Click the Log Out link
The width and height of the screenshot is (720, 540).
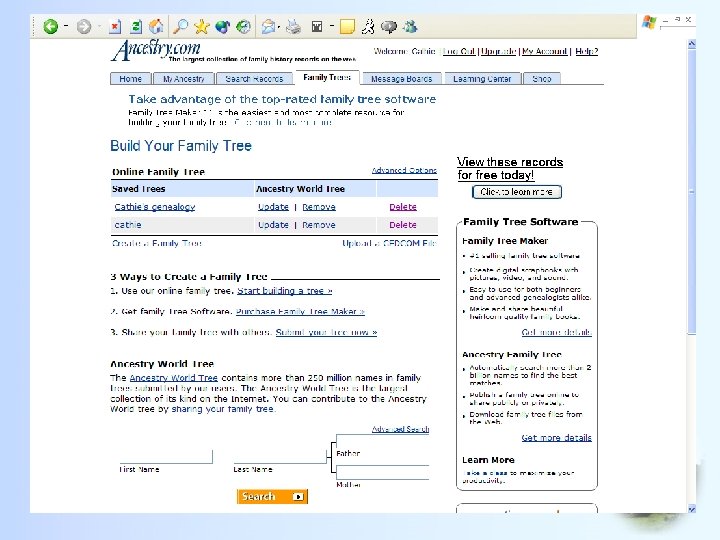(x=459, y=51)
